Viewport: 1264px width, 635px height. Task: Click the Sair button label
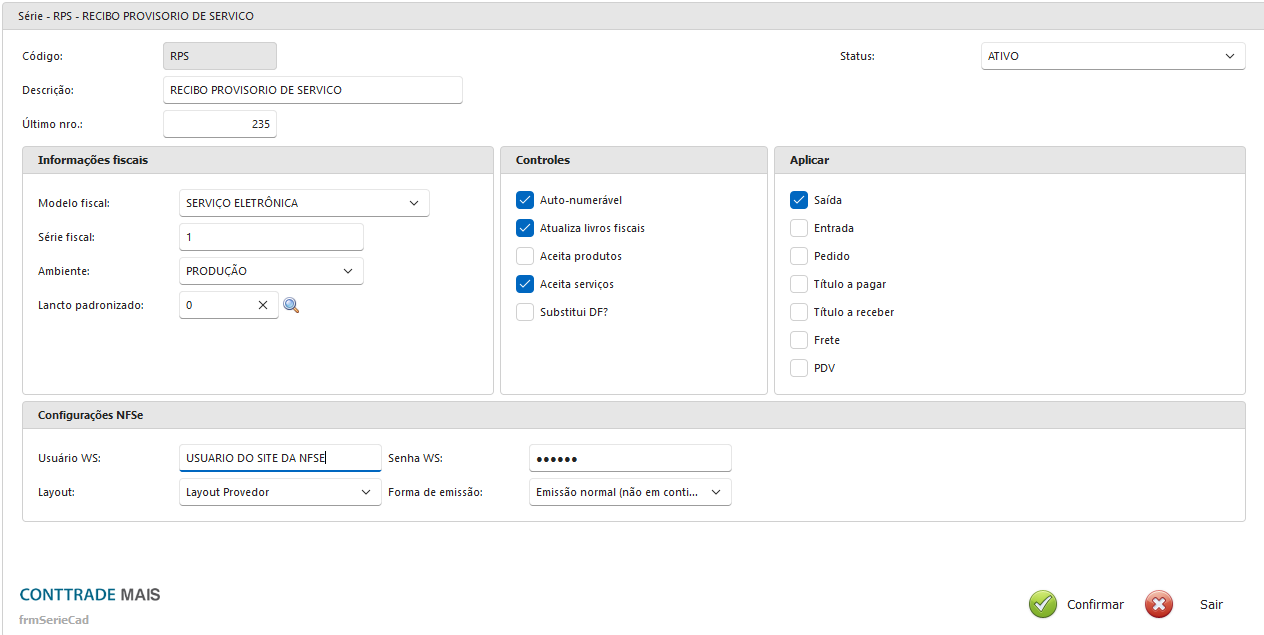pyautogui.click(x=1211, y=604)
